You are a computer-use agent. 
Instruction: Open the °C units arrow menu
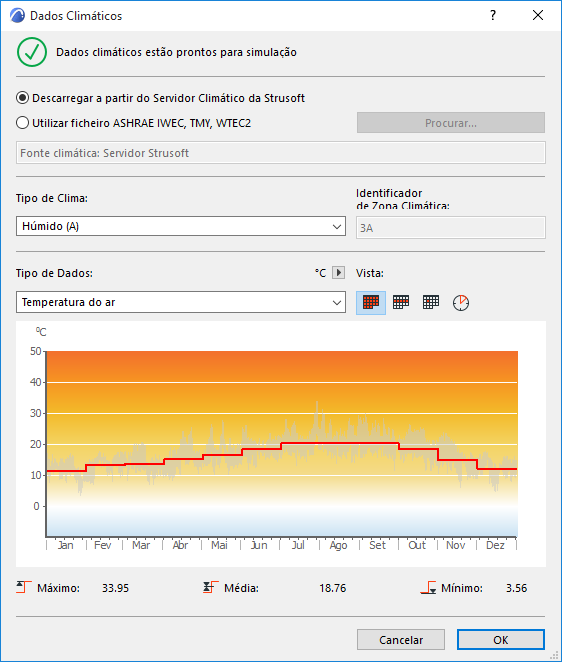click(338, 273)
